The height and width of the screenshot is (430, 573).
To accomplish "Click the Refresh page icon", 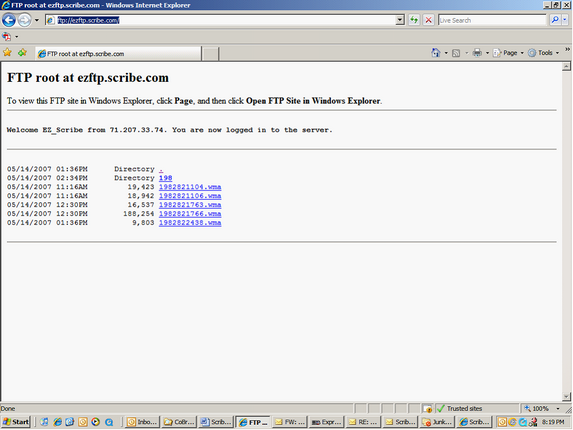I will (414, 20).
